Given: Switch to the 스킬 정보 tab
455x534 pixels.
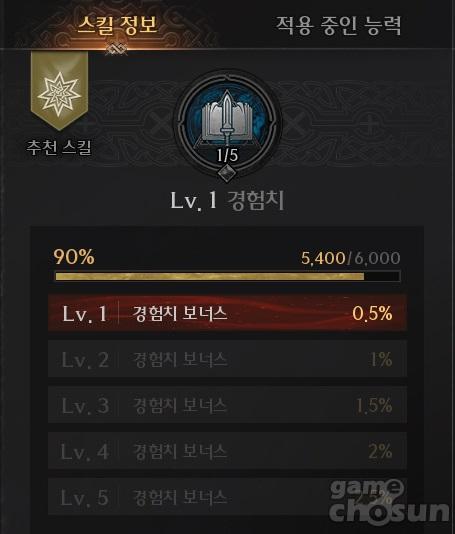Looking at the screenshot, I should pyautogui.click(x=117, y=25).
